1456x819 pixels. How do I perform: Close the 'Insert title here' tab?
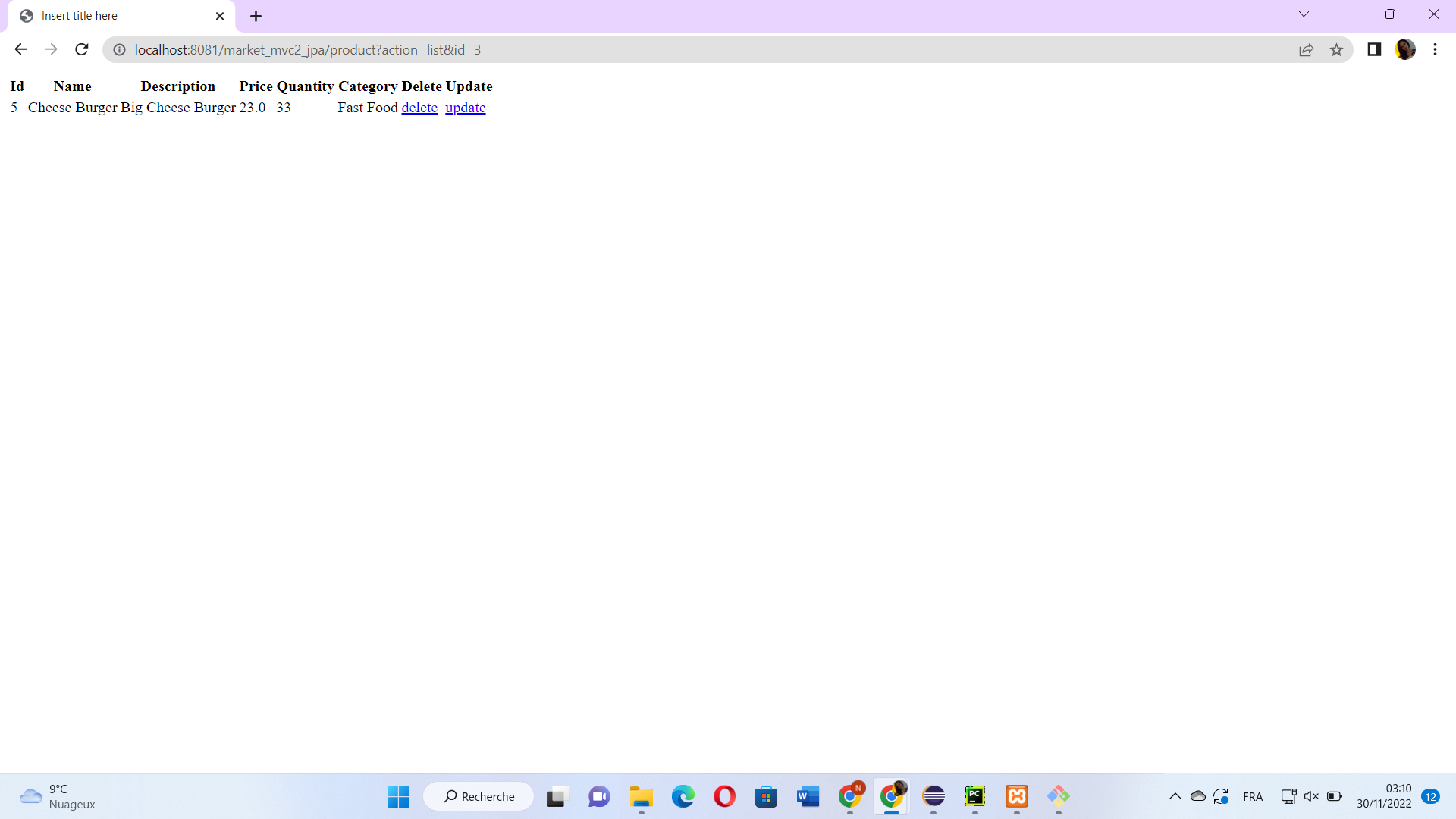coord(220,16)
